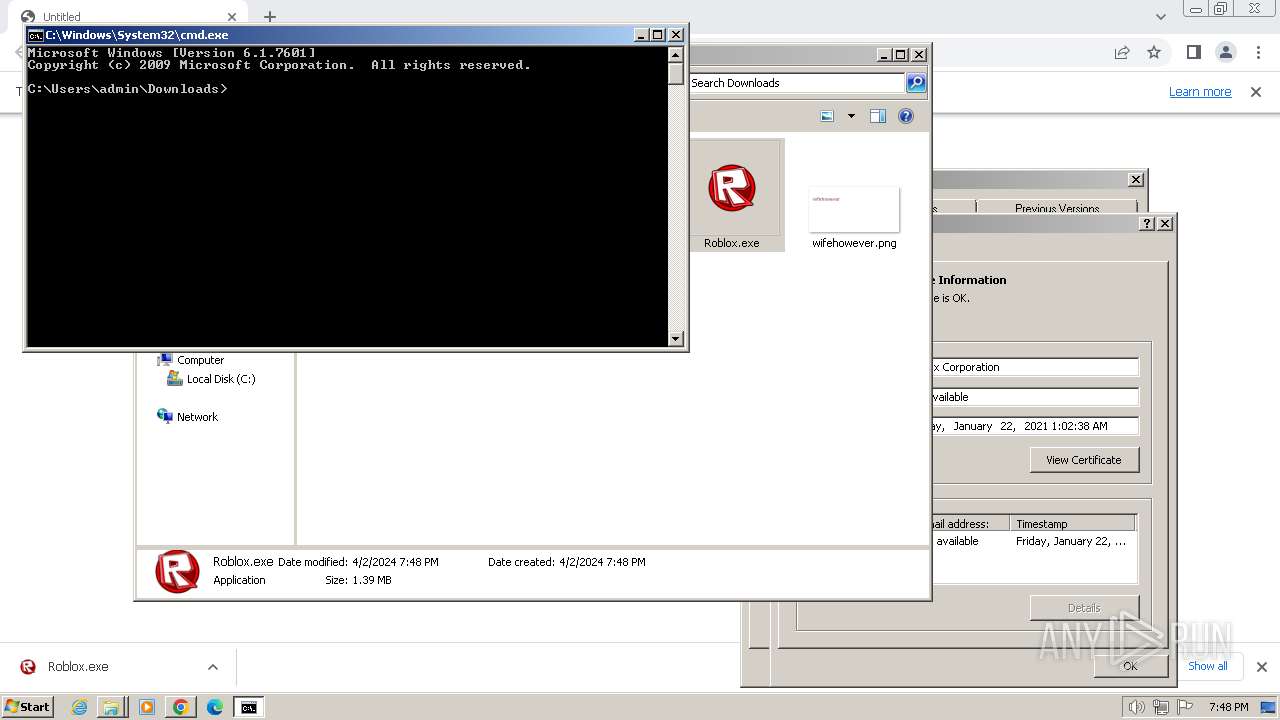Screen dimensions: 1280x720
Task: Expand Roblox.exe download options chevron
Action: pos(213,667)
